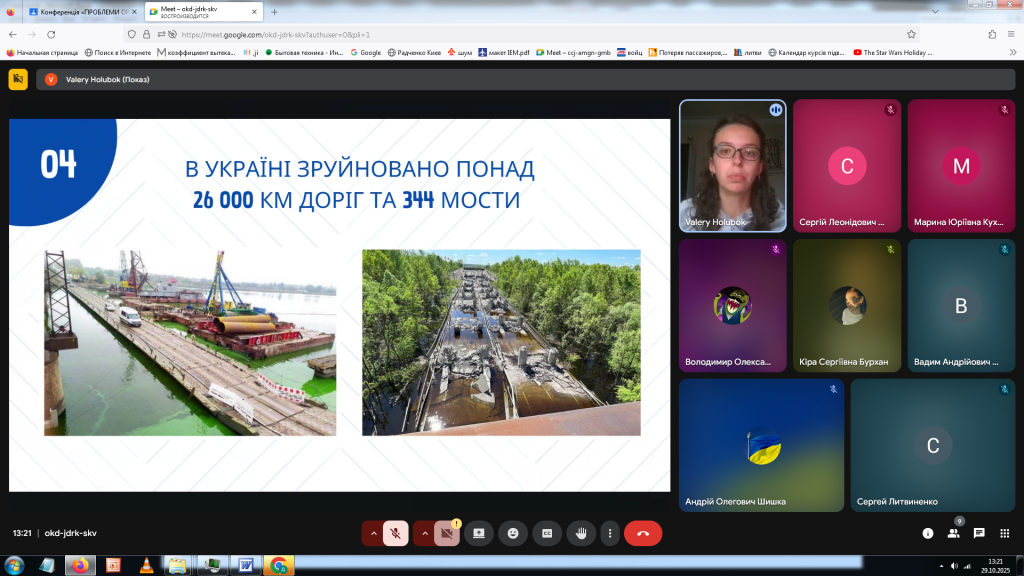Select Valery Holubok's video tile
Screen dimensions: 1024x576
tap(732, 165)
